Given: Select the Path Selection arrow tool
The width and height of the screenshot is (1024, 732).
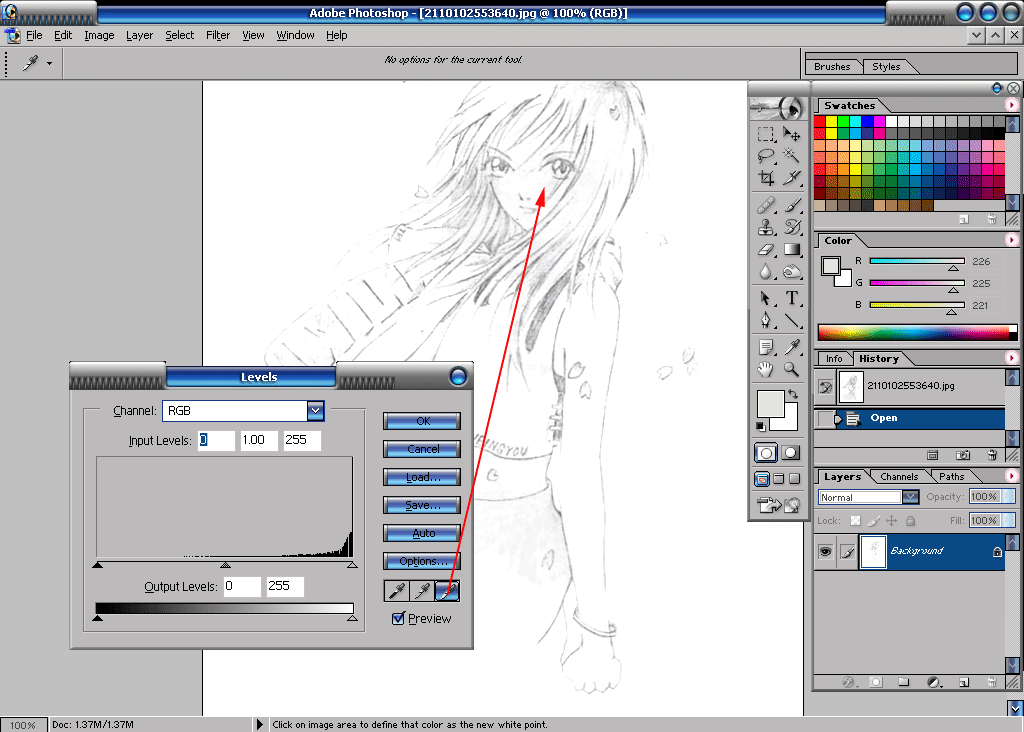Looking at the screenshot, I should coord(766,298).
